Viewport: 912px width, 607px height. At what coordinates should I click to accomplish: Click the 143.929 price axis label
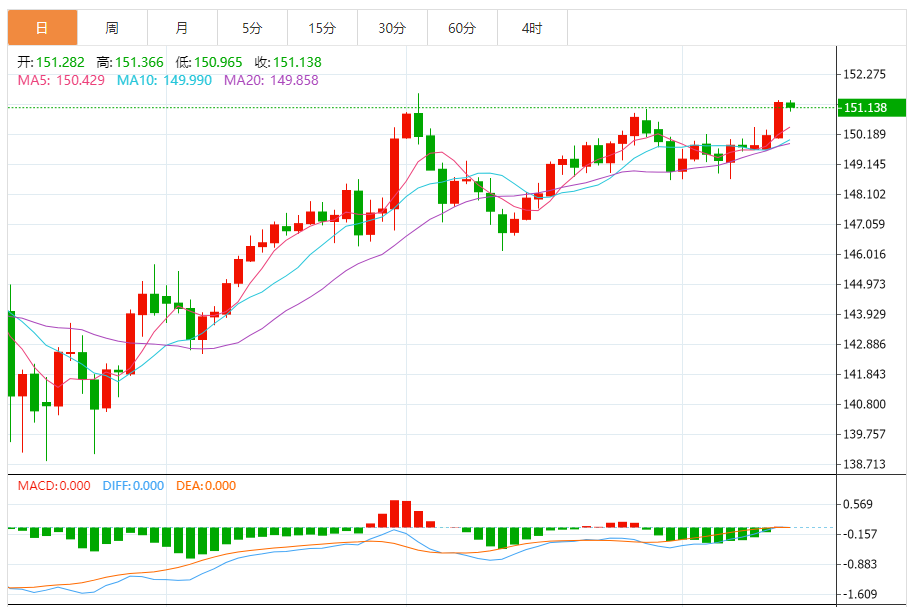click(x=864, y=315)
